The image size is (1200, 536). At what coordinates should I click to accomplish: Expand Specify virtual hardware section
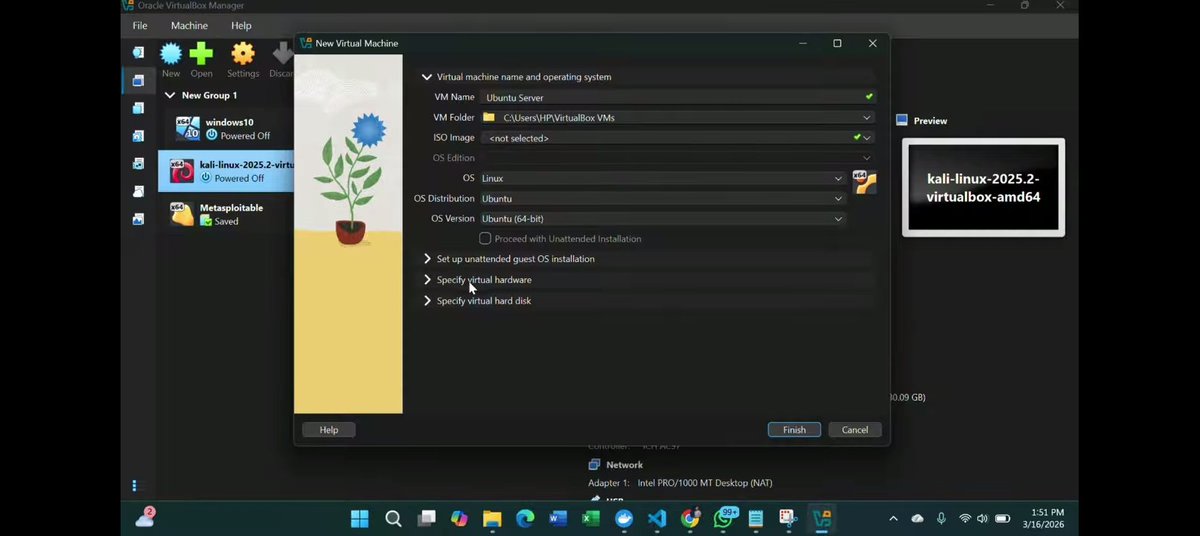[x=427, y=280]
